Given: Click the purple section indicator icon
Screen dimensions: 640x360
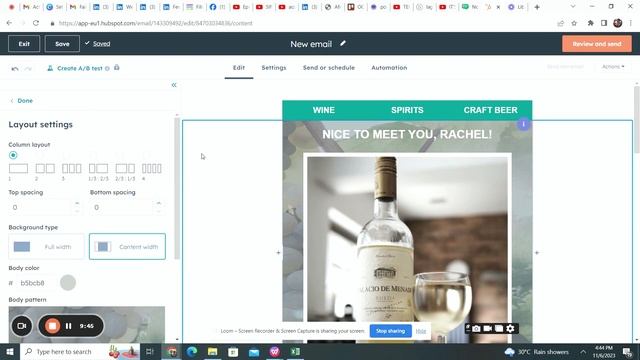Looking at the screenshot, I should [523, 124].
